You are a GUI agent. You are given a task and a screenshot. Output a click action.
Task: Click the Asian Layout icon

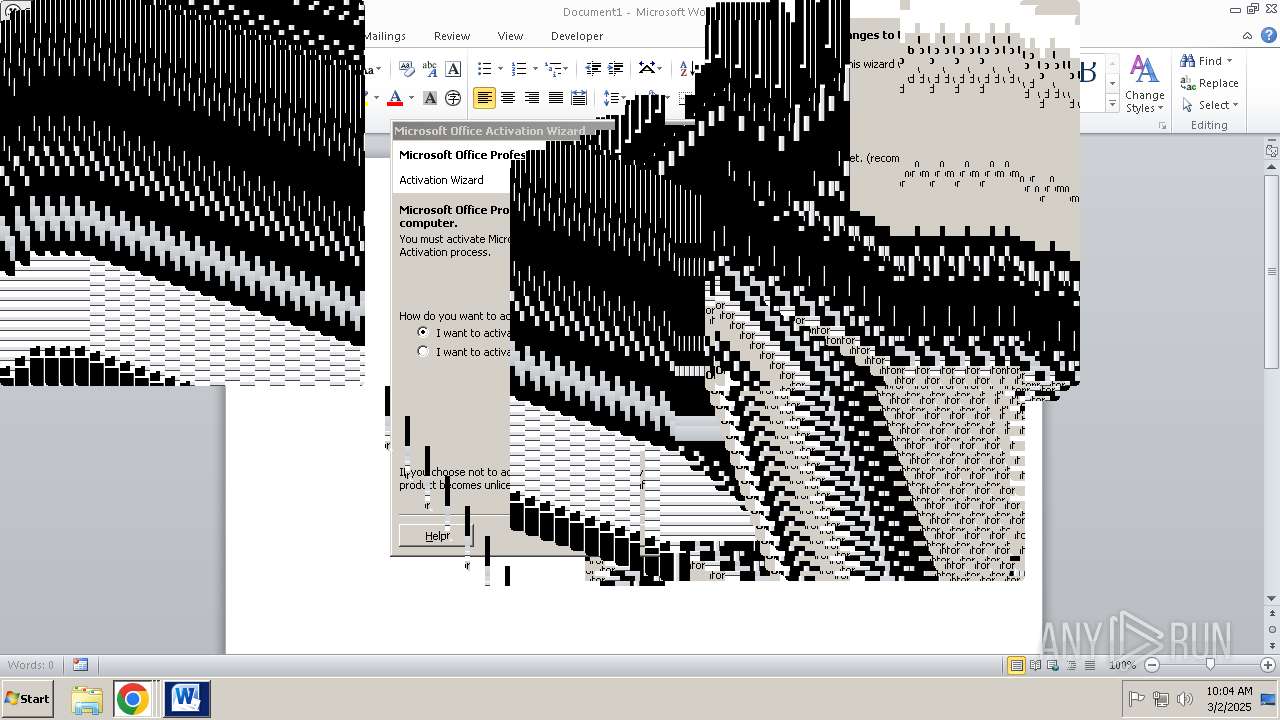(x=648, y=69)
